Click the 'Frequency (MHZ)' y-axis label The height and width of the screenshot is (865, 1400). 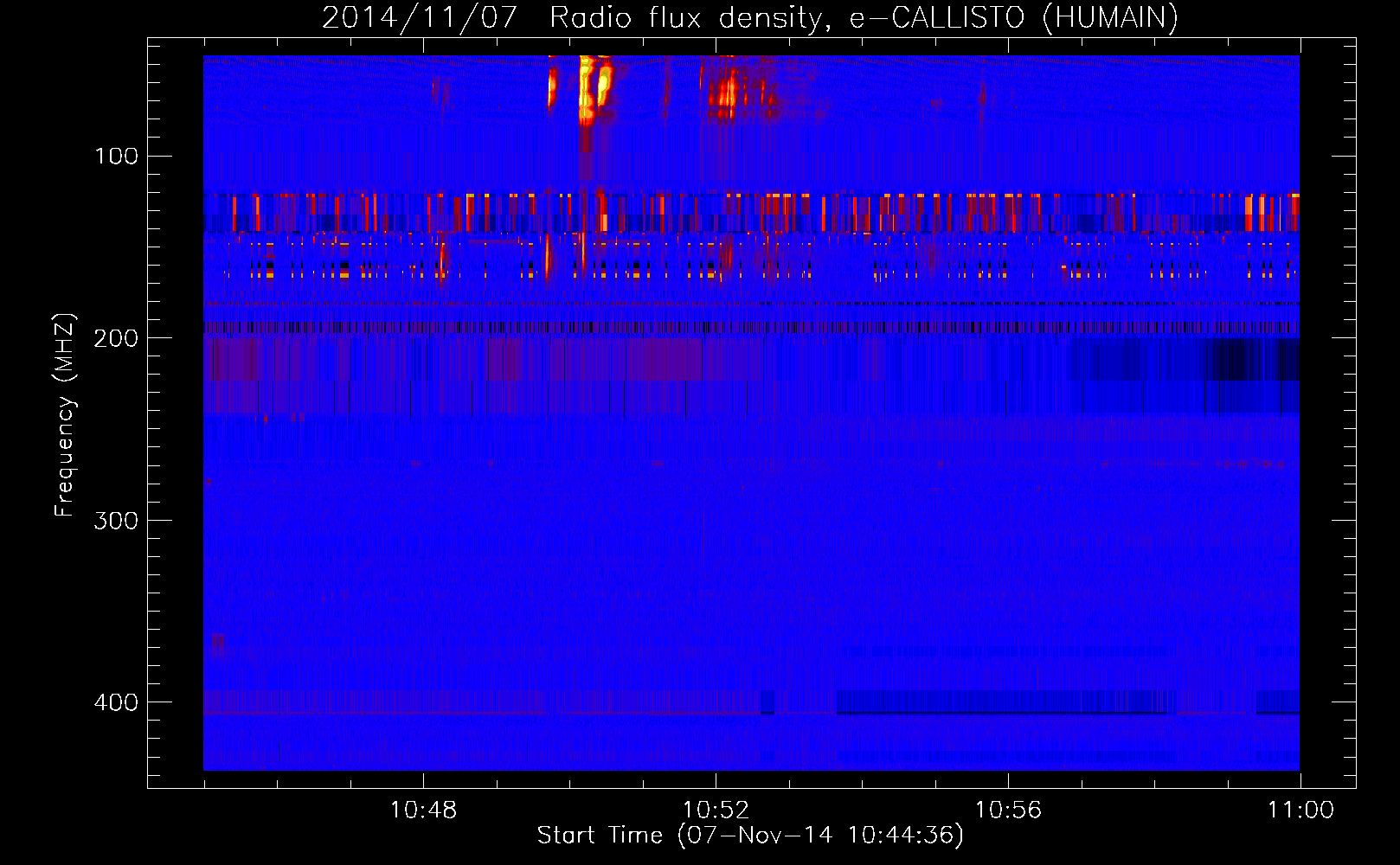65,415
